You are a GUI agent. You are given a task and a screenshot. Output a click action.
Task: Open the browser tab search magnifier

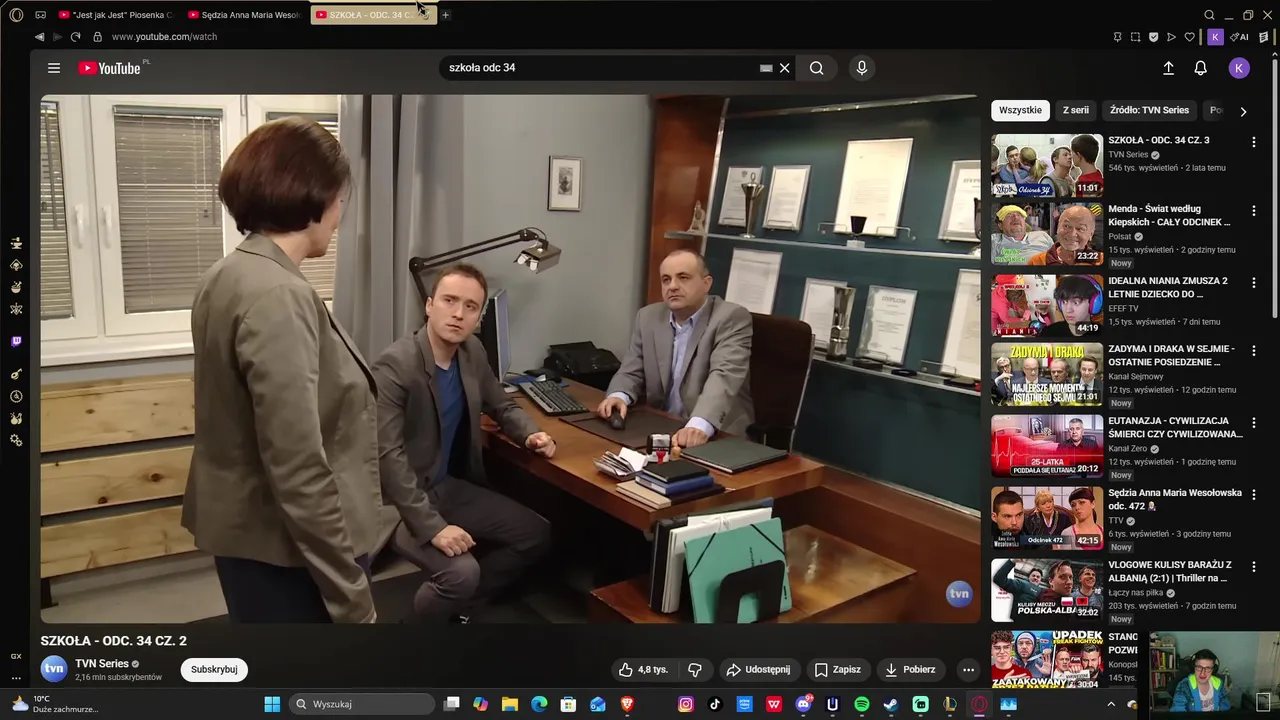(1209, 15)
